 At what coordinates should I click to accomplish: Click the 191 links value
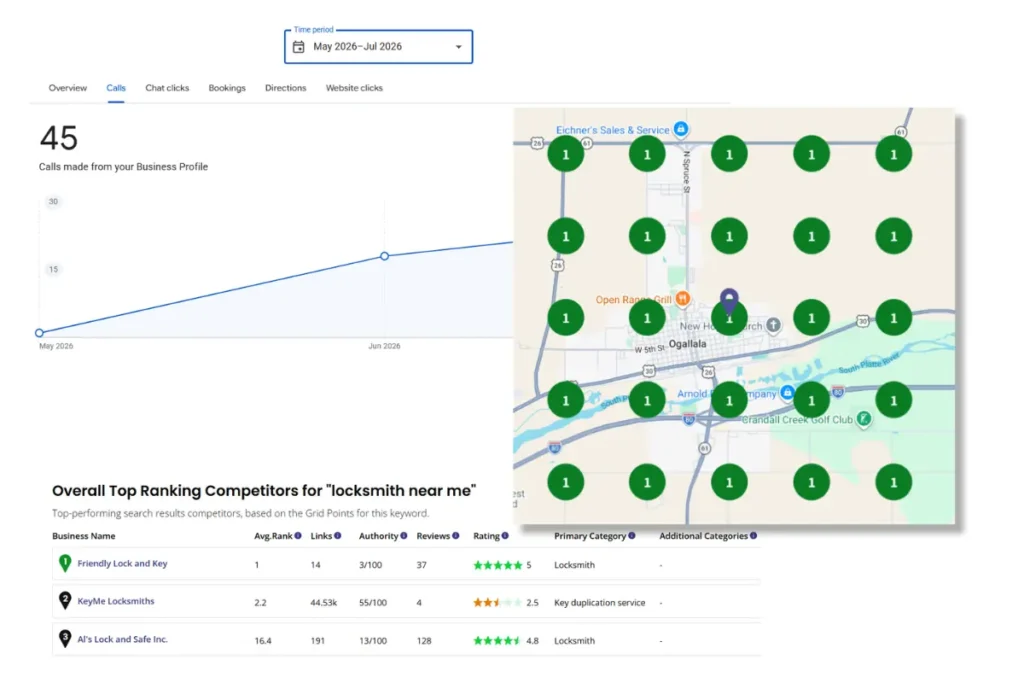317,641
